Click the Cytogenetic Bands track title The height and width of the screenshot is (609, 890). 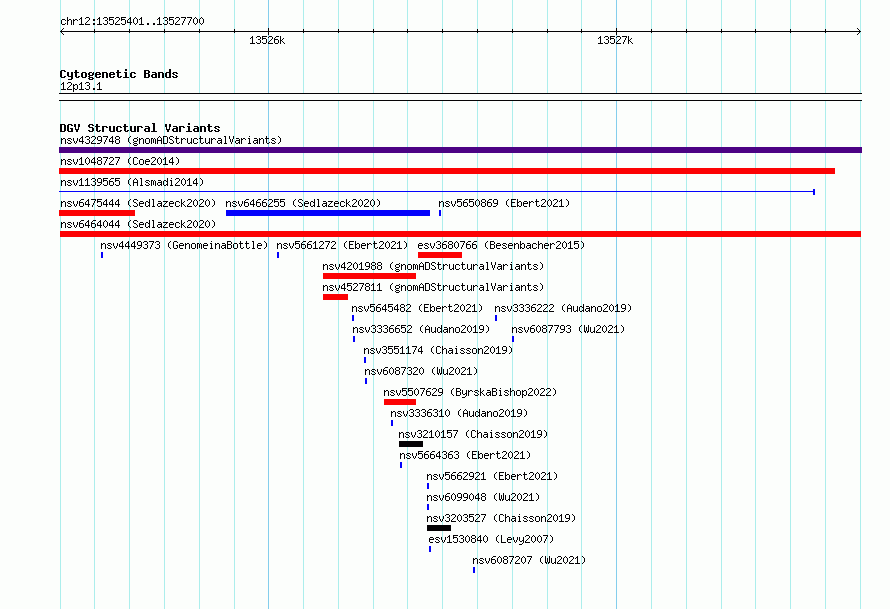(119, 74)
